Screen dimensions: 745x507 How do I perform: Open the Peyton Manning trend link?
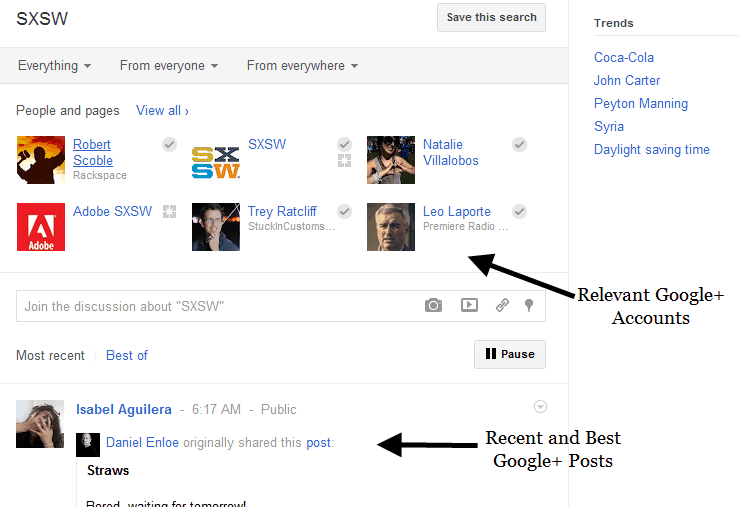(x=640, y=104)
